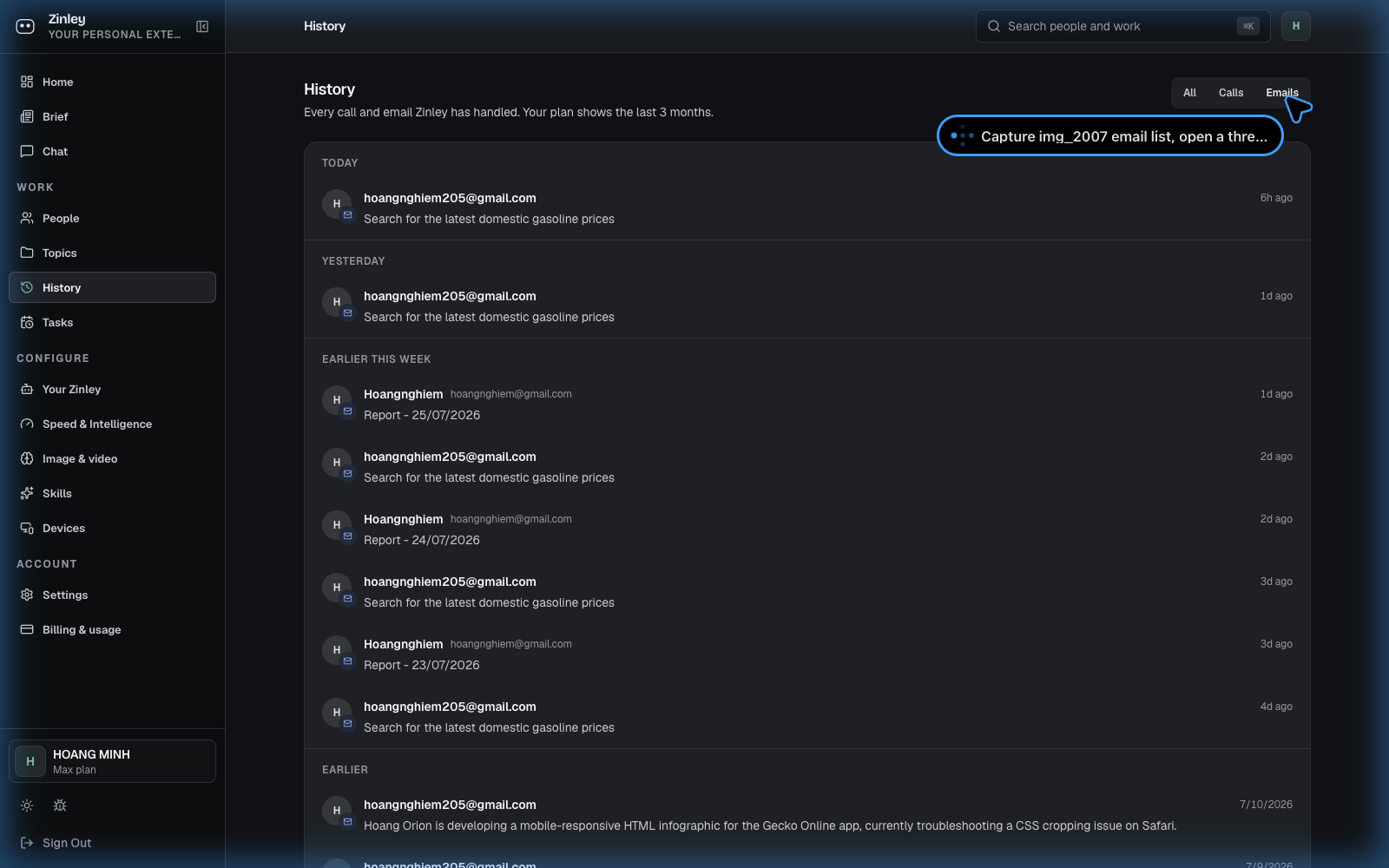Click the Chat bubble icon
Screen dimensions: 1389x868
pyautogui.click(x=27, y=151)
